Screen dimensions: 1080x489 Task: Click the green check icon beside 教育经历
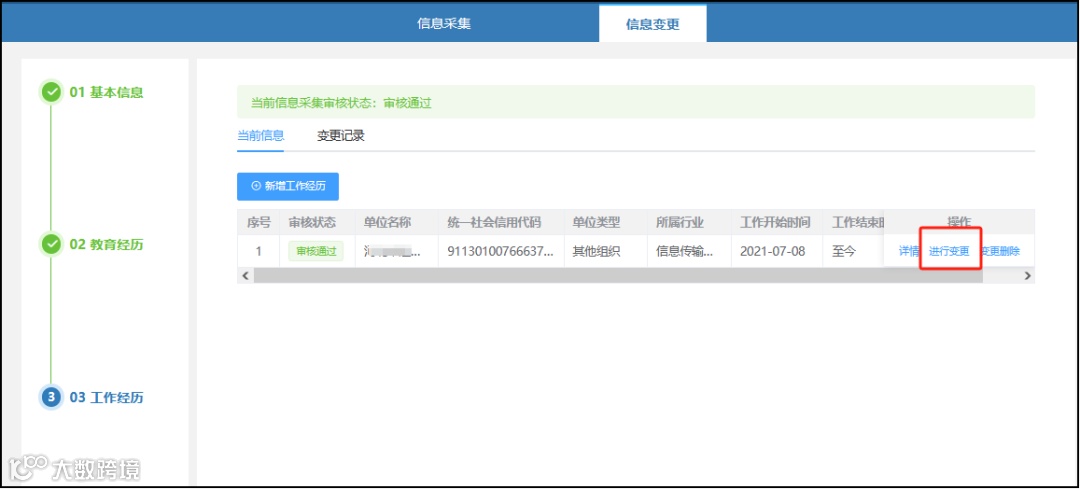(51, 244)
